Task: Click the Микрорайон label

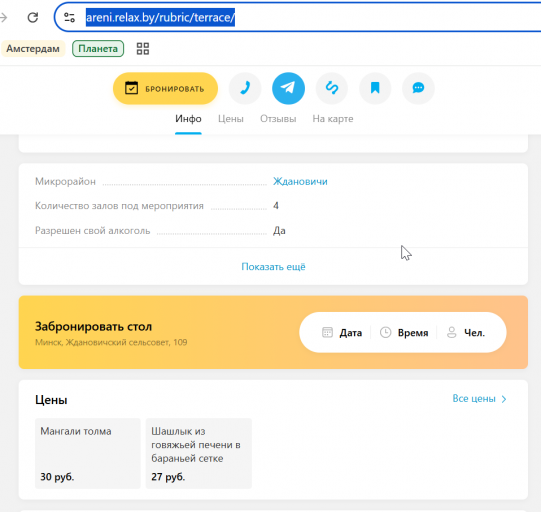Action: [x=65, y=181]
